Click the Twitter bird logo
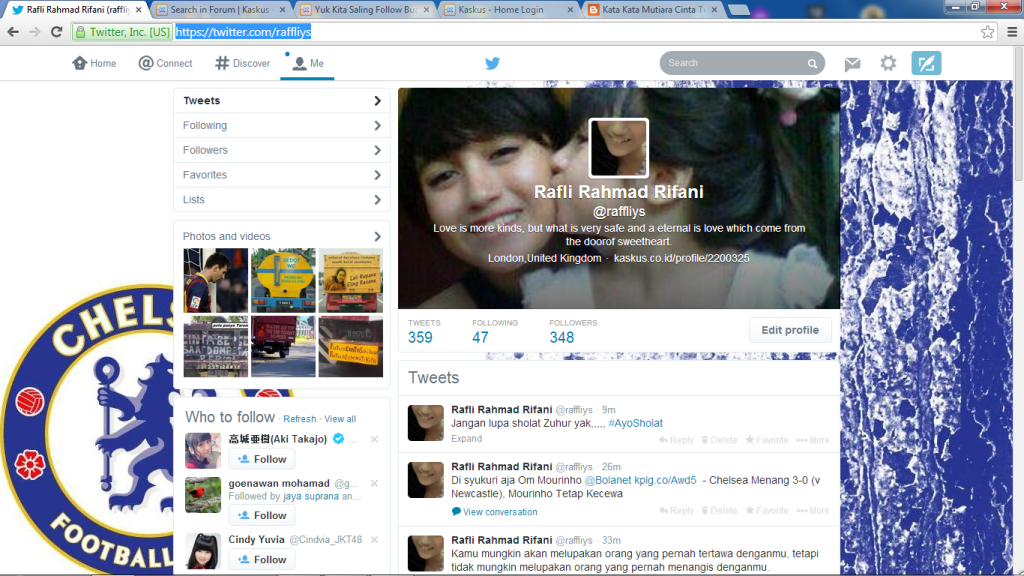This screenshot has height=576, width=1024. pos(492,63)
